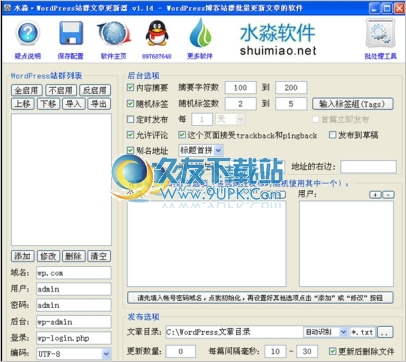
Task: Check the 首篇立即发布 checkbox
Action: point(315,119)
